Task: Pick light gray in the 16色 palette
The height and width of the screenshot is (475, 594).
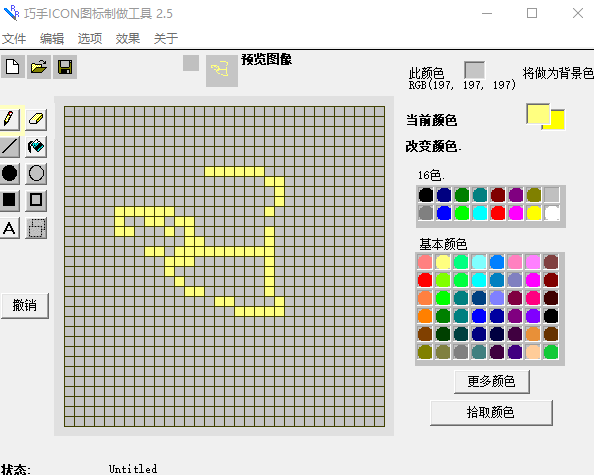Action: point(552,195)
